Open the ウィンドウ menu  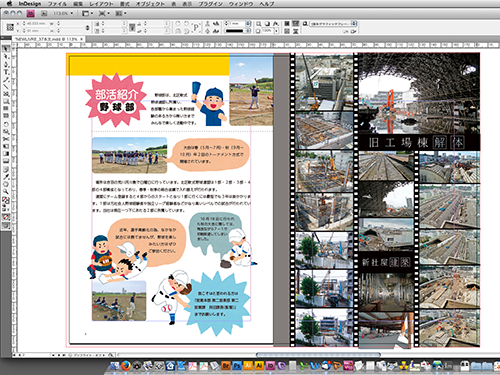(x=241, y=4)
